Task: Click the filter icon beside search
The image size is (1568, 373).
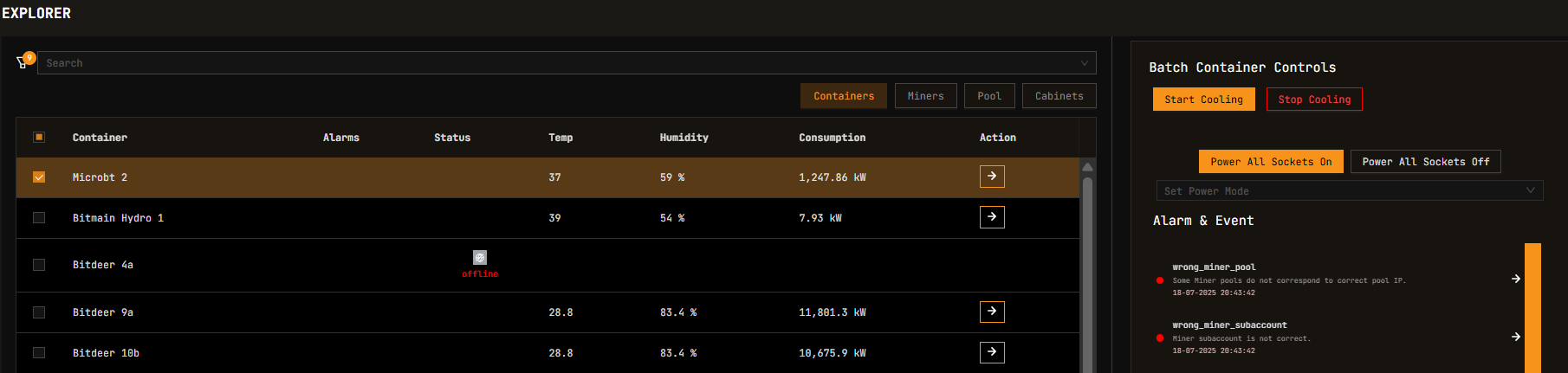Action: click(x=23, y=62)
